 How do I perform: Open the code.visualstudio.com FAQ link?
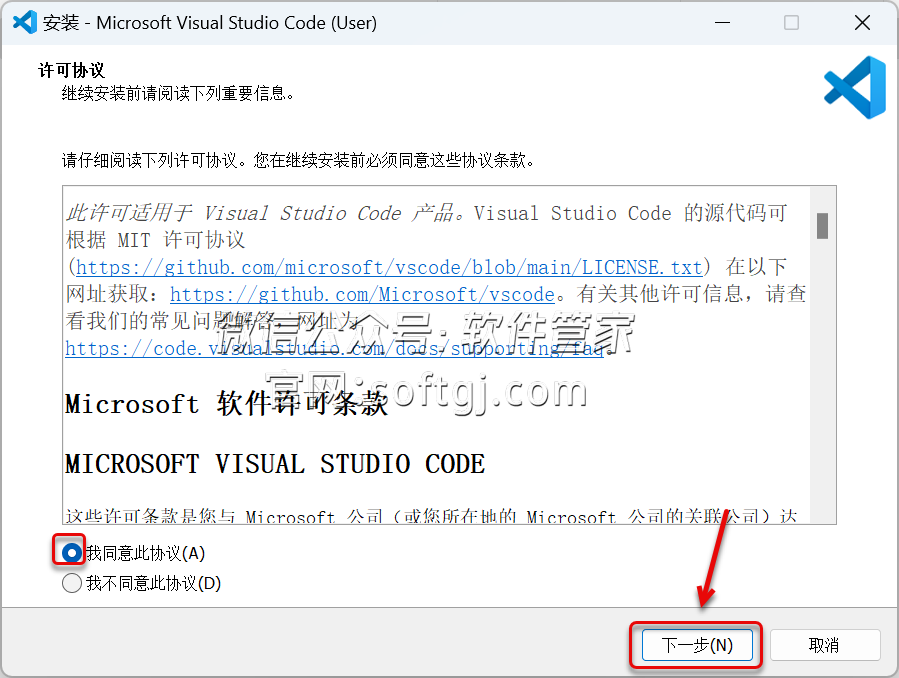click(334, 348)
